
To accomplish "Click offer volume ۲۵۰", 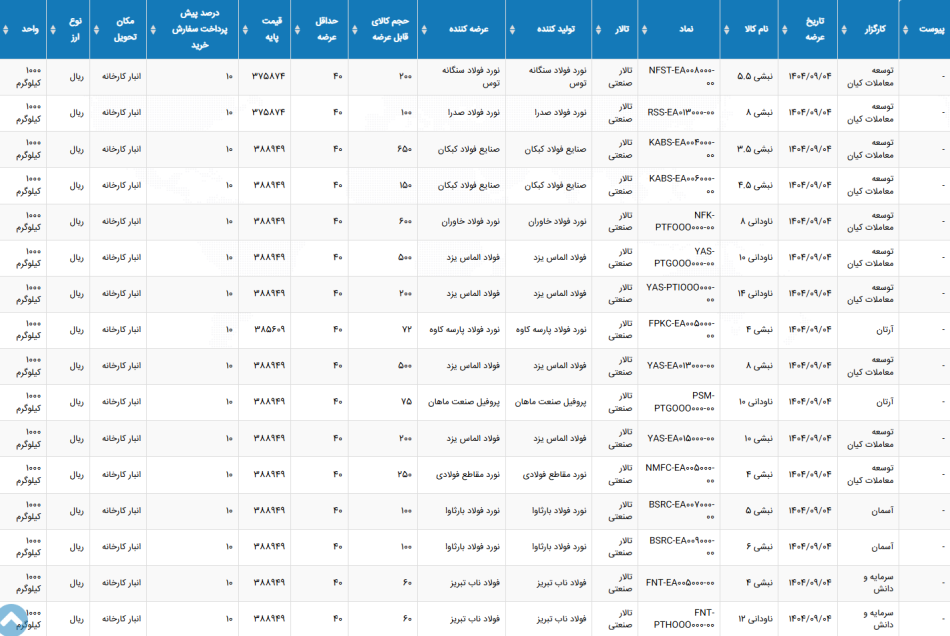I will 405,474.
